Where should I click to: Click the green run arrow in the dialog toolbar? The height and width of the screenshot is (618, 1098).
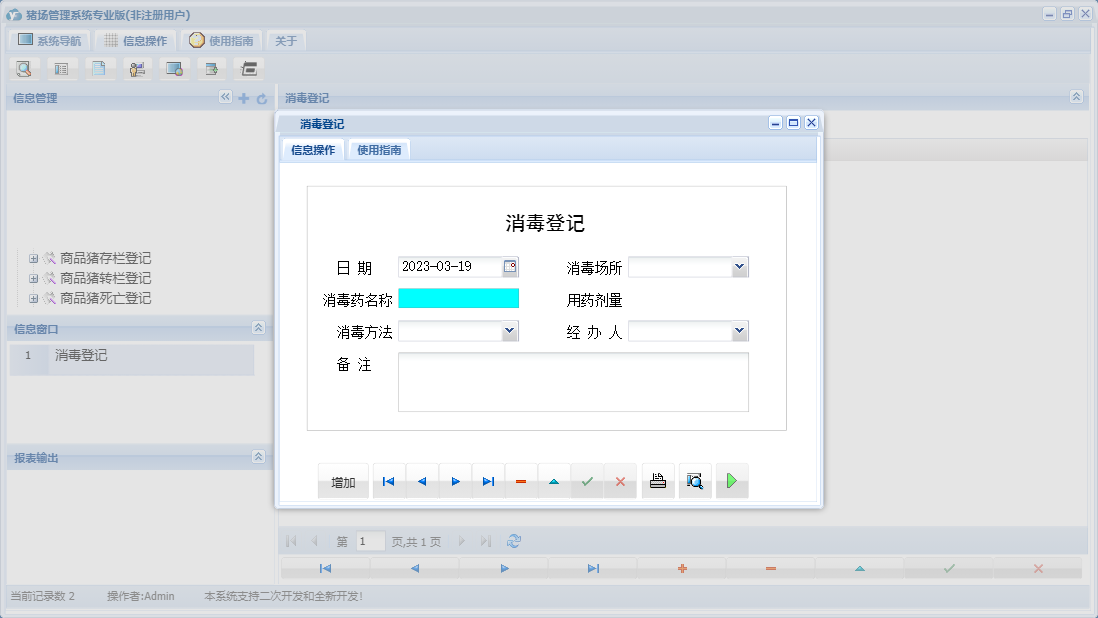click(731, 481)
